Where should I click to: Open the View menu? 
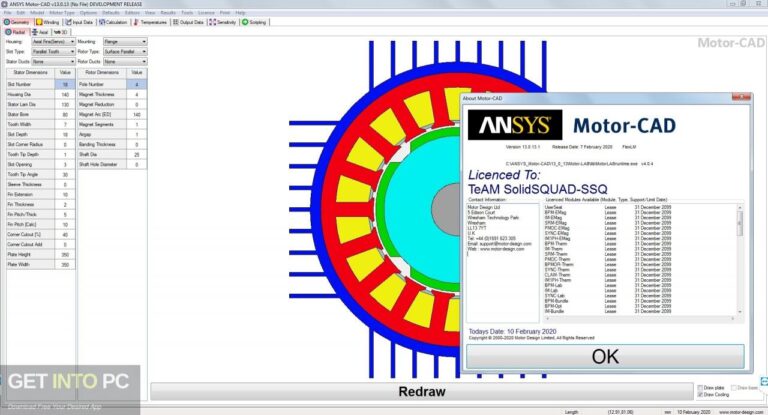tap(150, 13)
